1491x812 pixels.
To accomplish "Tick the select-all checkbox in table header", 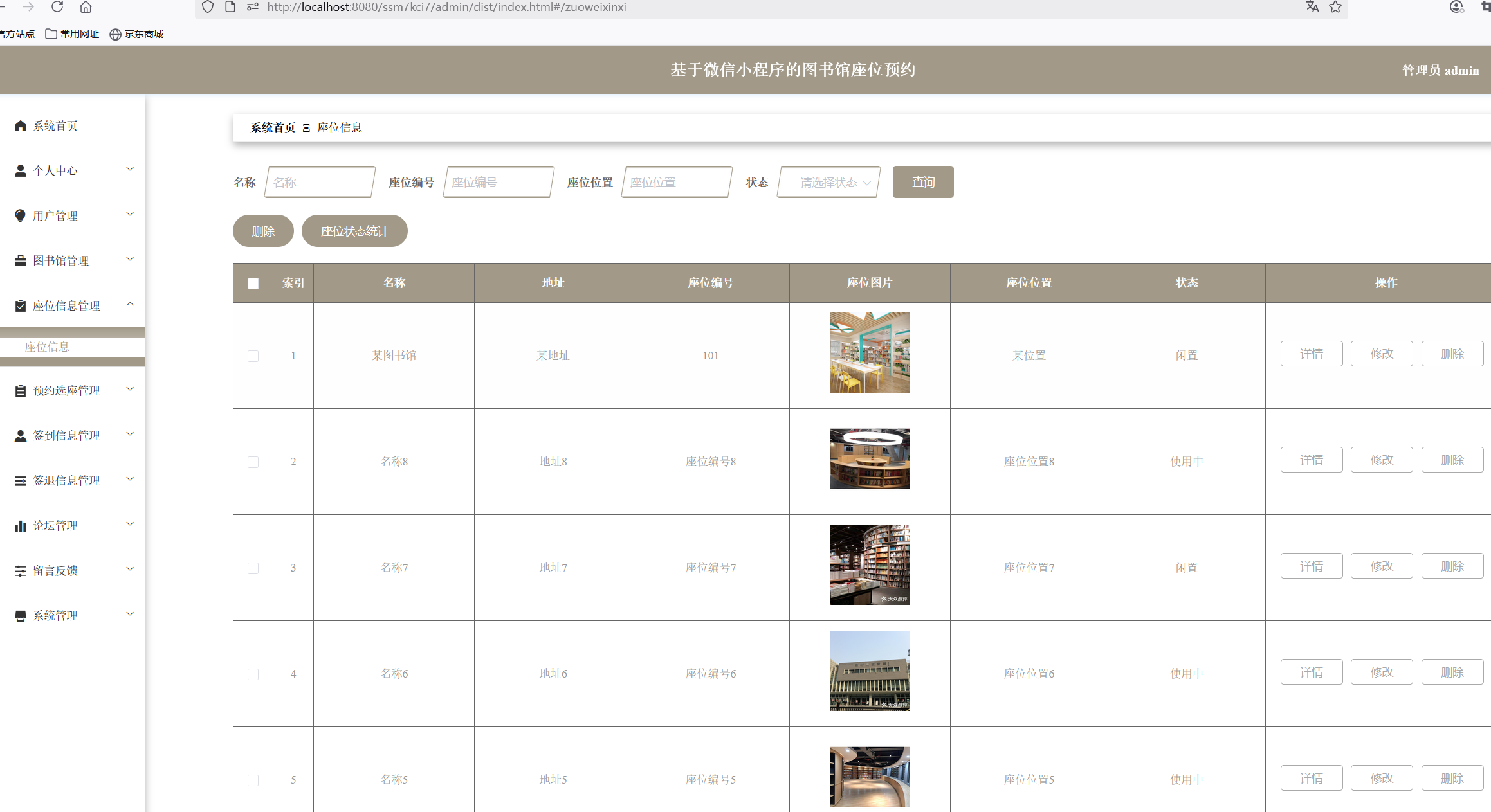I will (253, 283).
